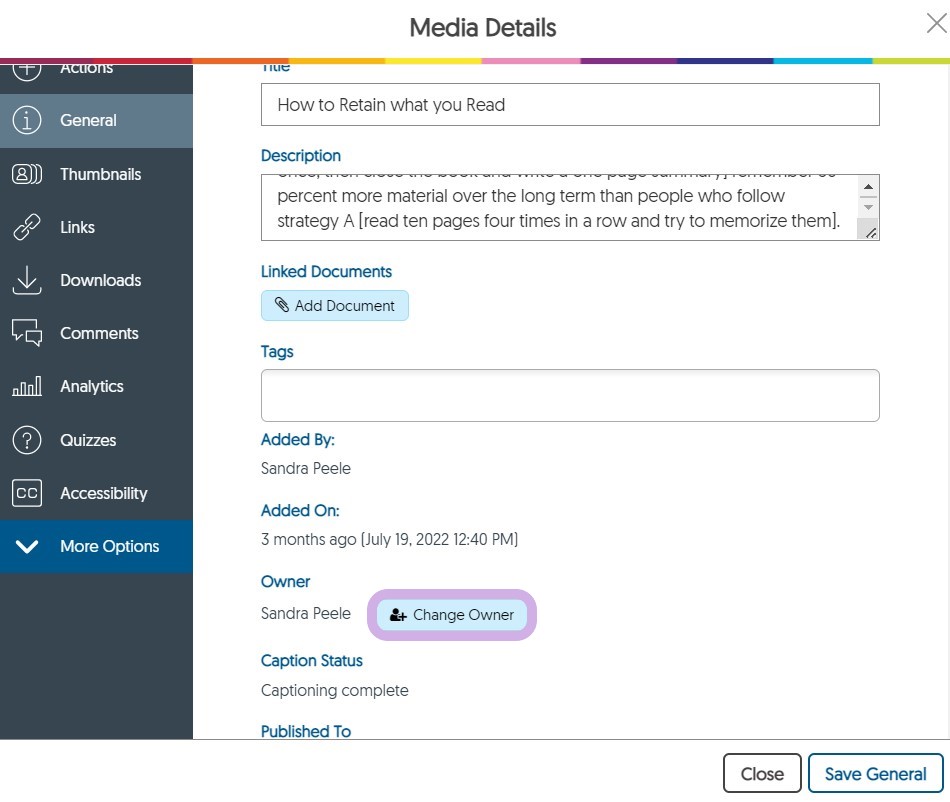Open Thumbnails via its sidebar icon
950x802 pixels.
pos(27,174)
